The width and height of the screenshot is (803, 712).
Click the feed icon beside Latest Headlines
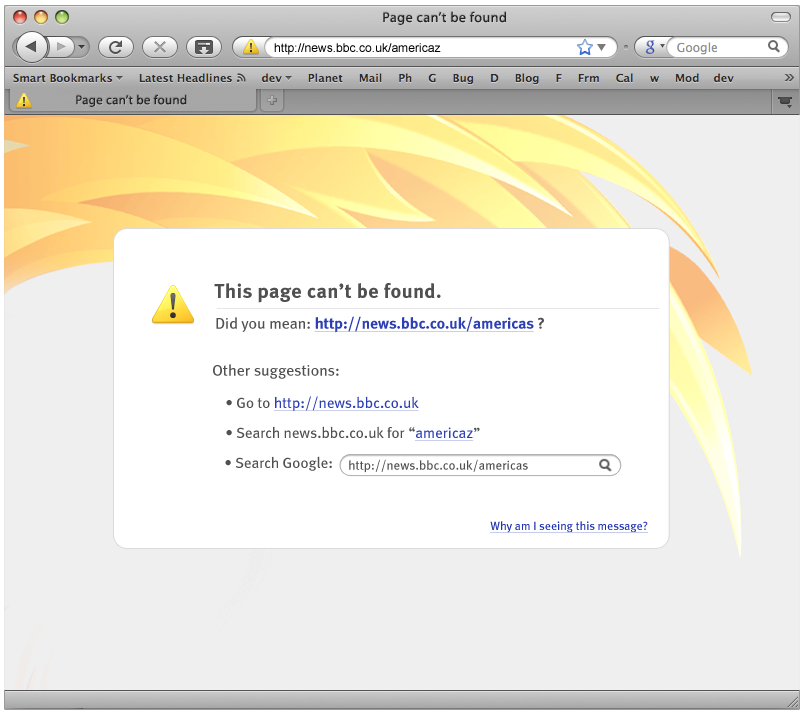(241, 78)
